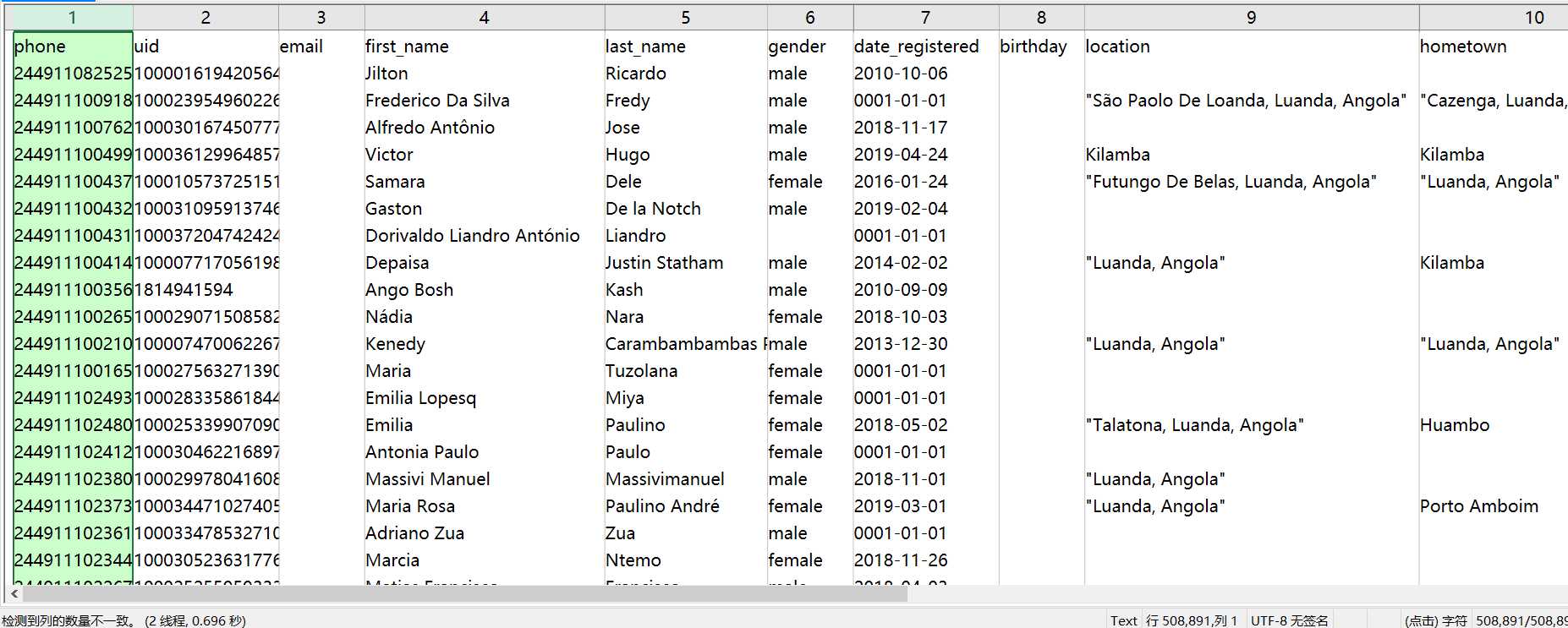Select column 9 header number
Image resolution: width=1568 pixels, height=628 pixels.
[1252, 18]
